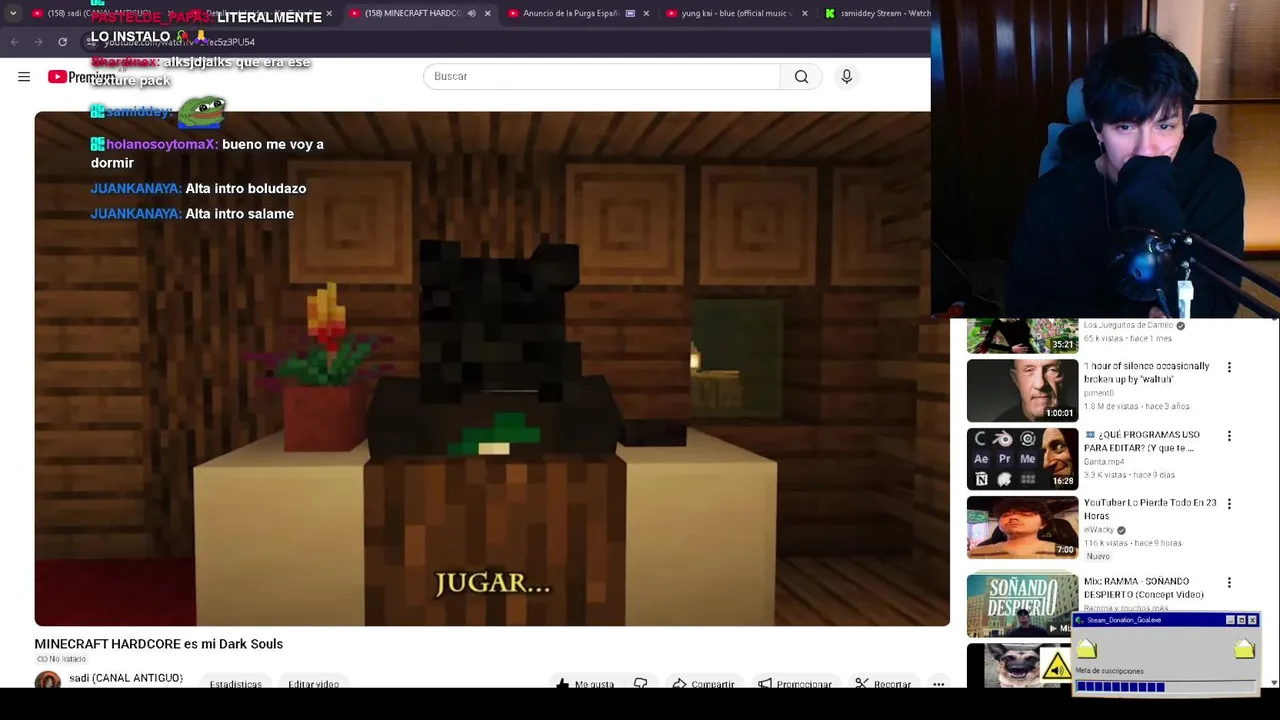1280x720 pixels.
Task: Open the sadi channel avatar
Action: [47, 681]
